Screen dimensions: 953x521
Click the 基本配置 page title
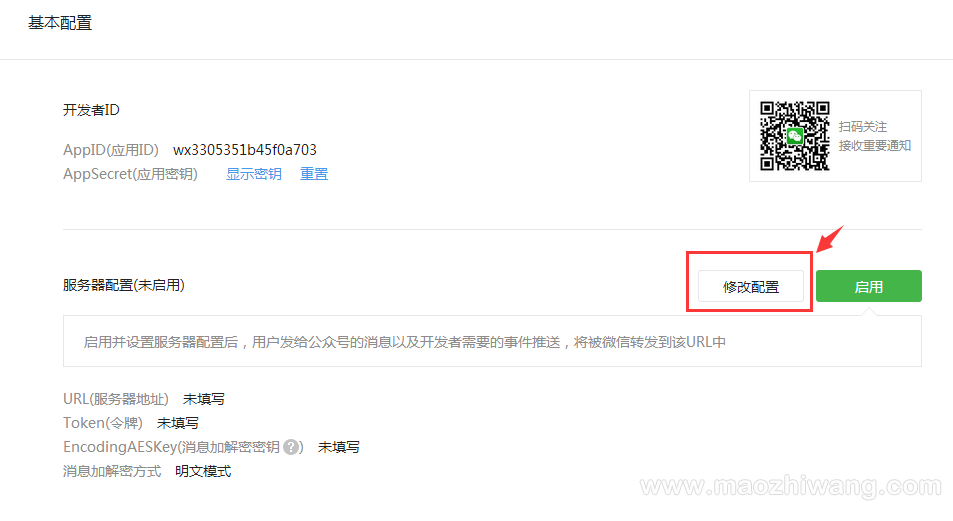click(x=60, y=23)
